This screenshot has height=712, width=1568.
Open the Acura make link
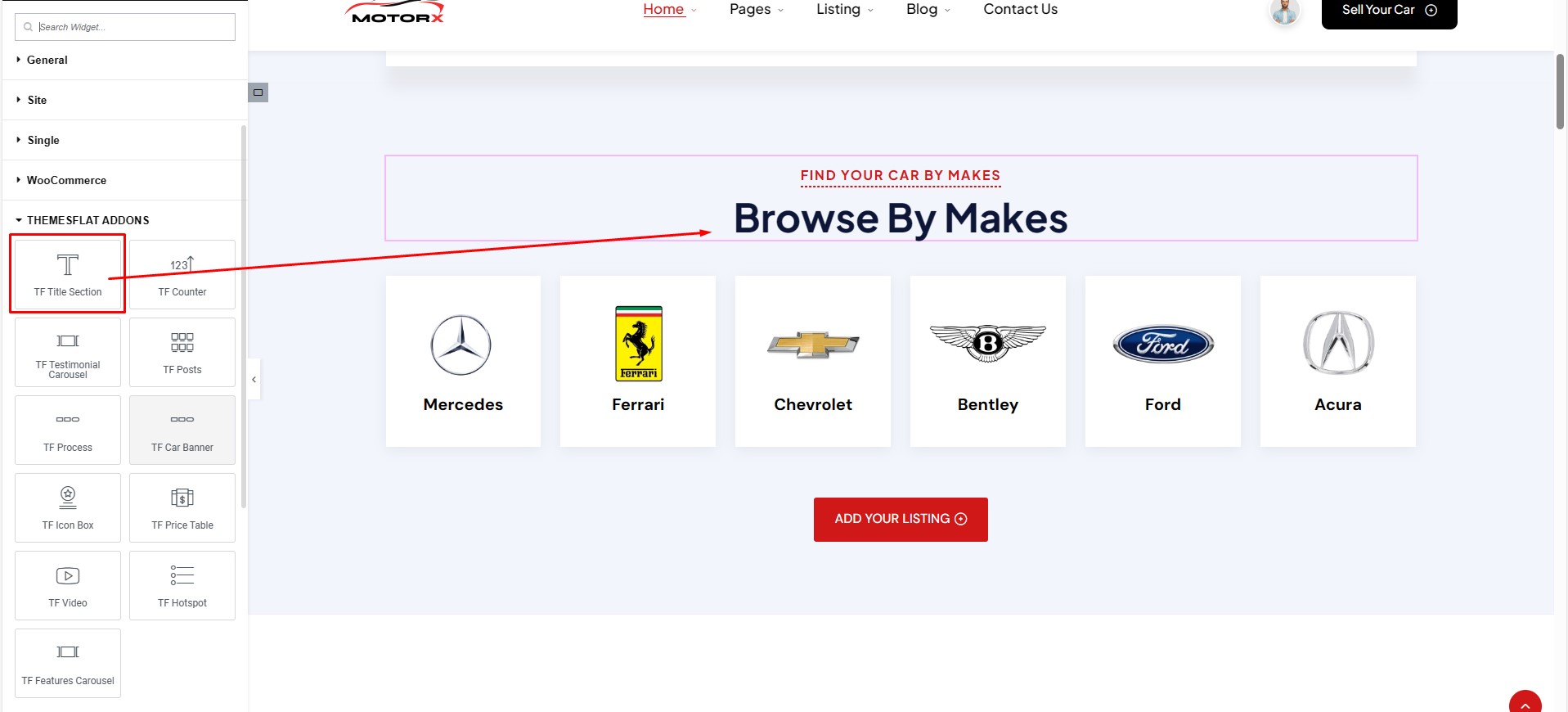point(1338,404)
